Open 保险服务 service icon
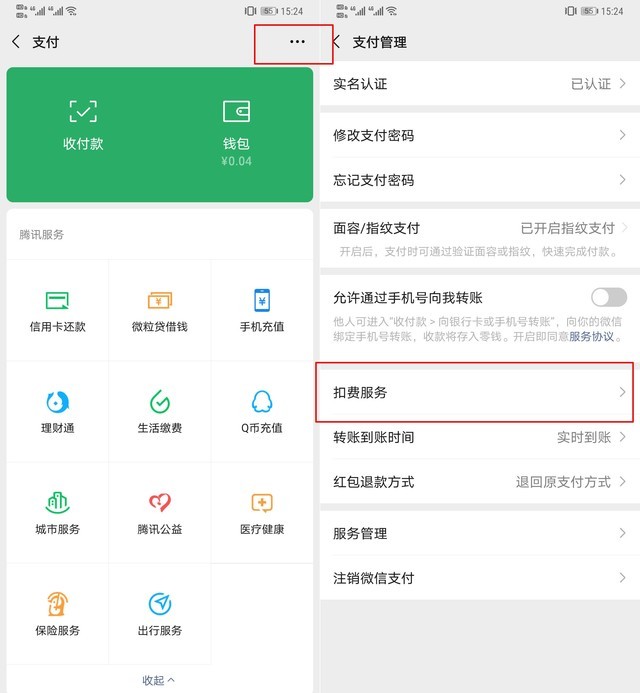The height and width of the screenshot is (693, 640). [x=57, y=604]
